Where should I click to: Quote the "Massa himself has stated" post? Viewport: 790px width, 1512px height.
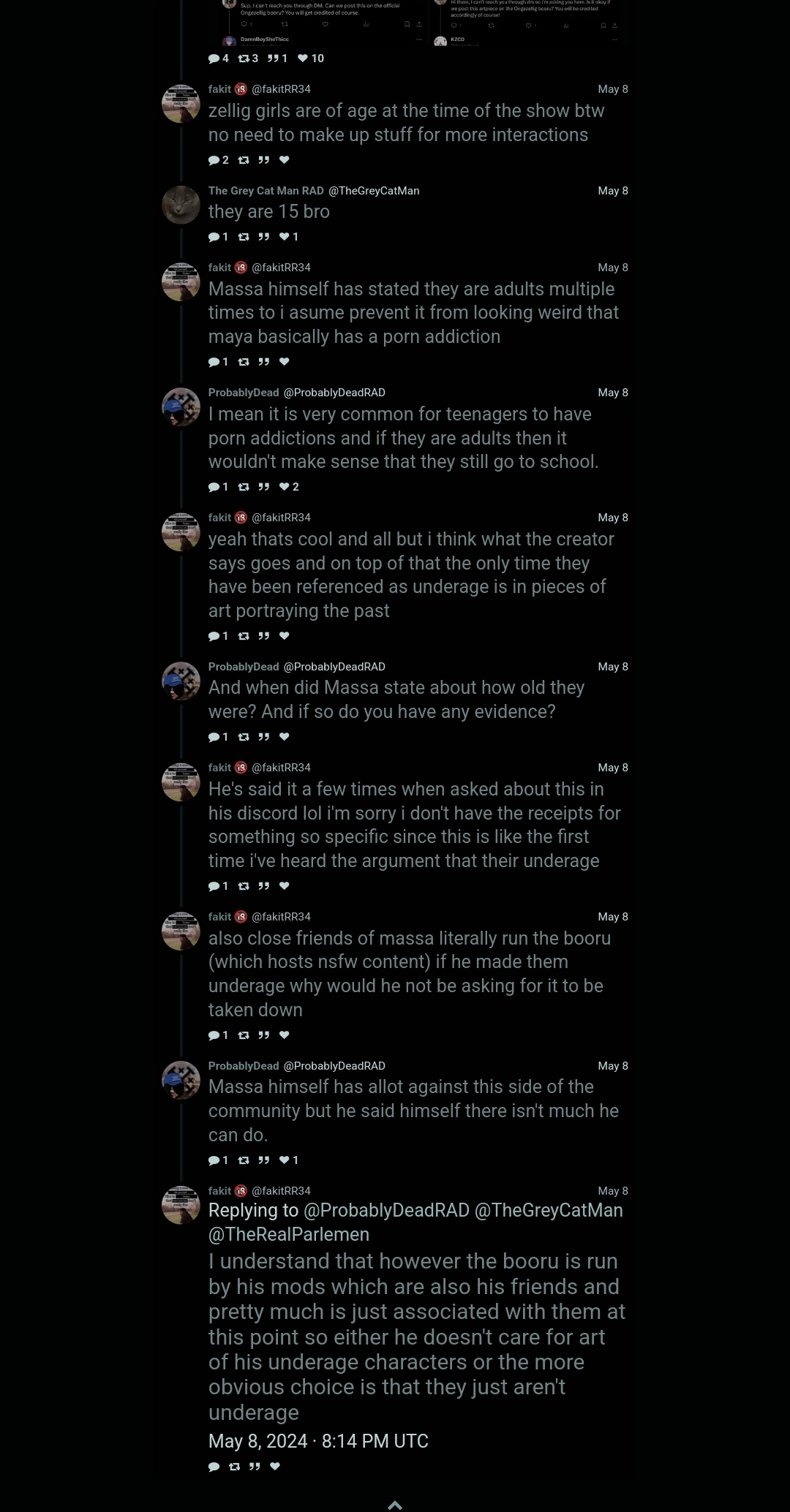point(264,362)
